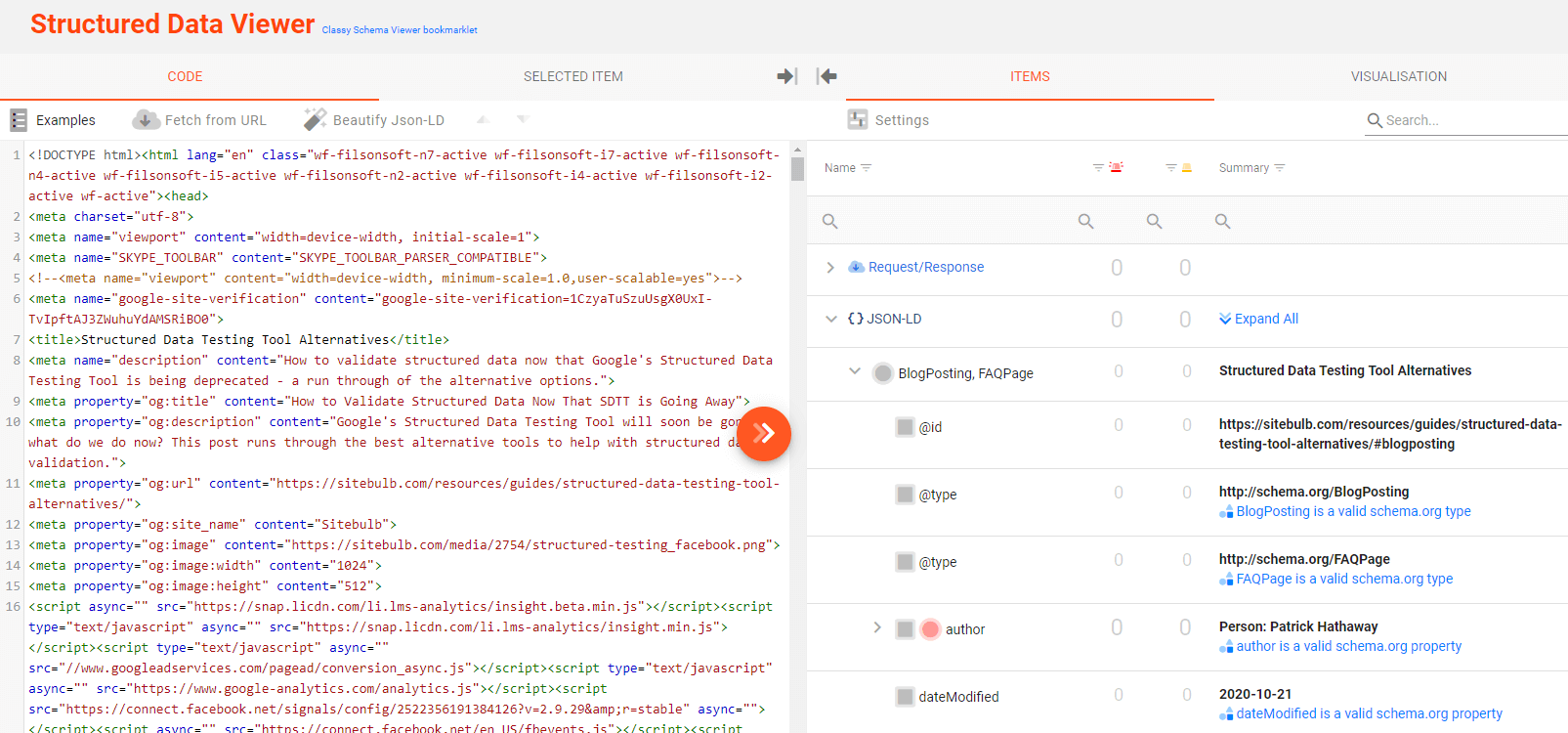Screen dimensions: 1568x733
Task: Click the Structured Data Viewer title
Action: pos(172,23)
